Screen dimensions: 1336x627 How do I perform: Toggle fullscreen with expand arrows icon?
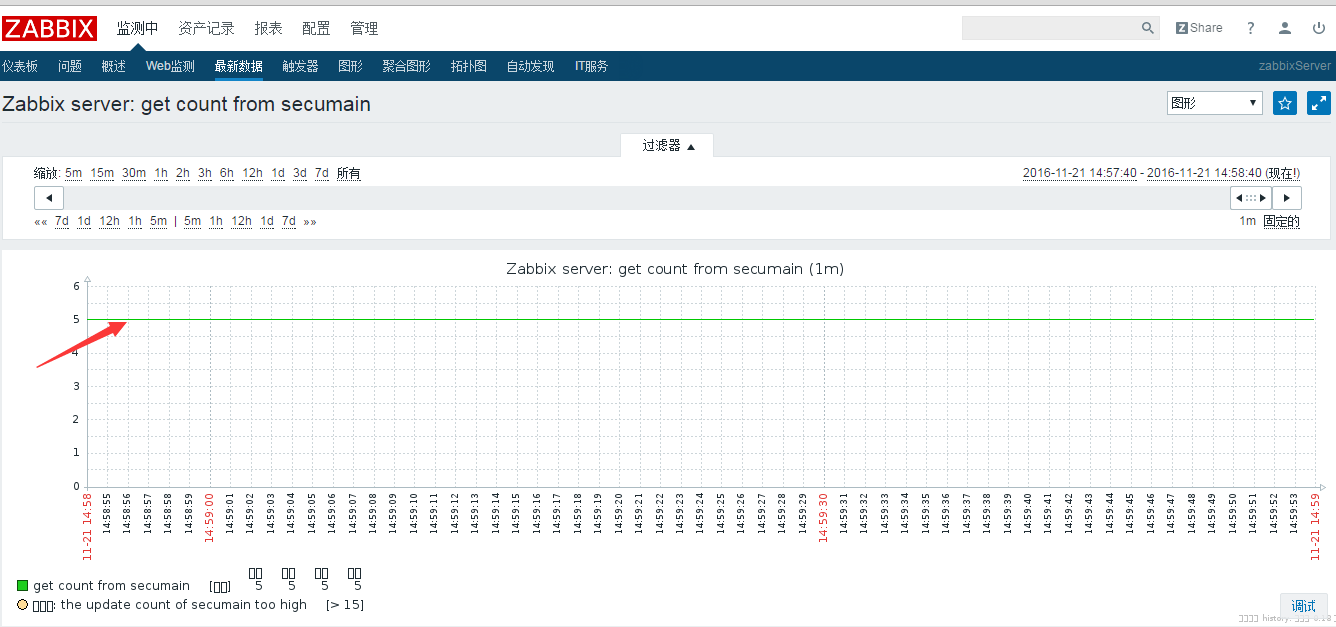click(1319, 103)
